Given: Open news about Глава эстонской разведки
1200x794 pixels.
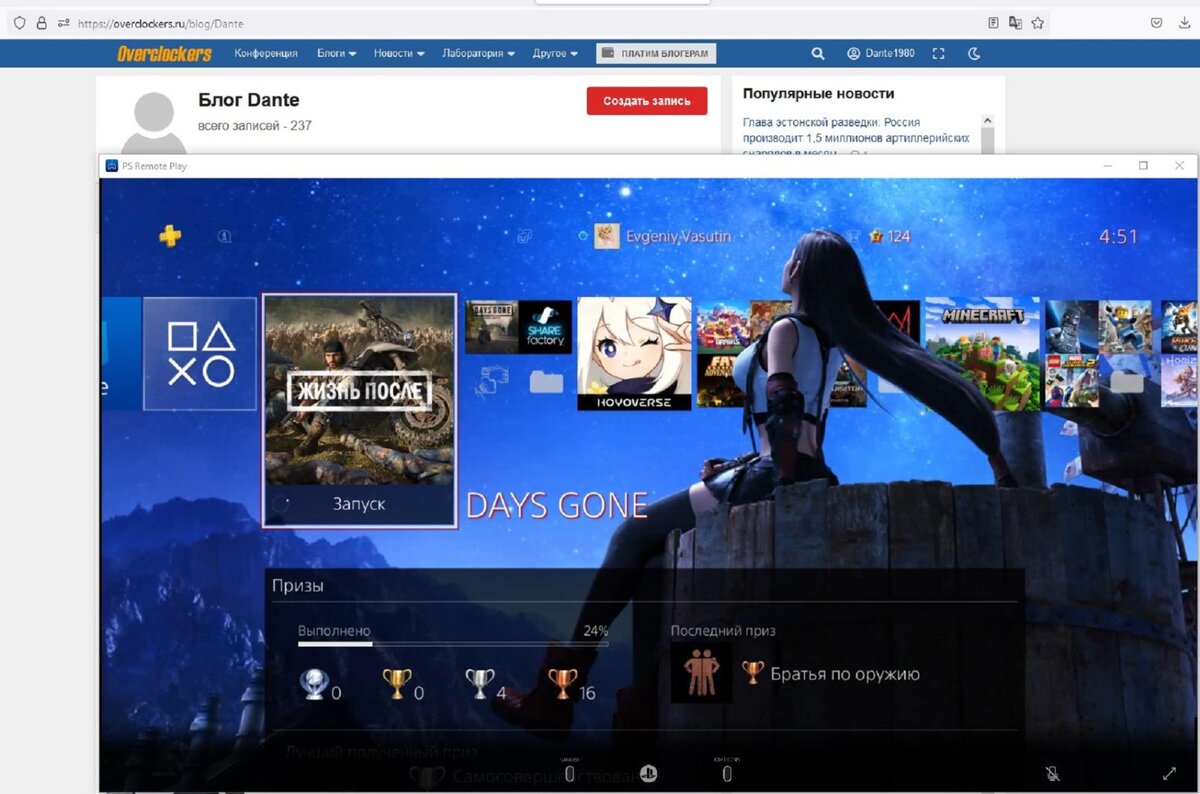Looking at the screenshot, I should pos(856,137).
